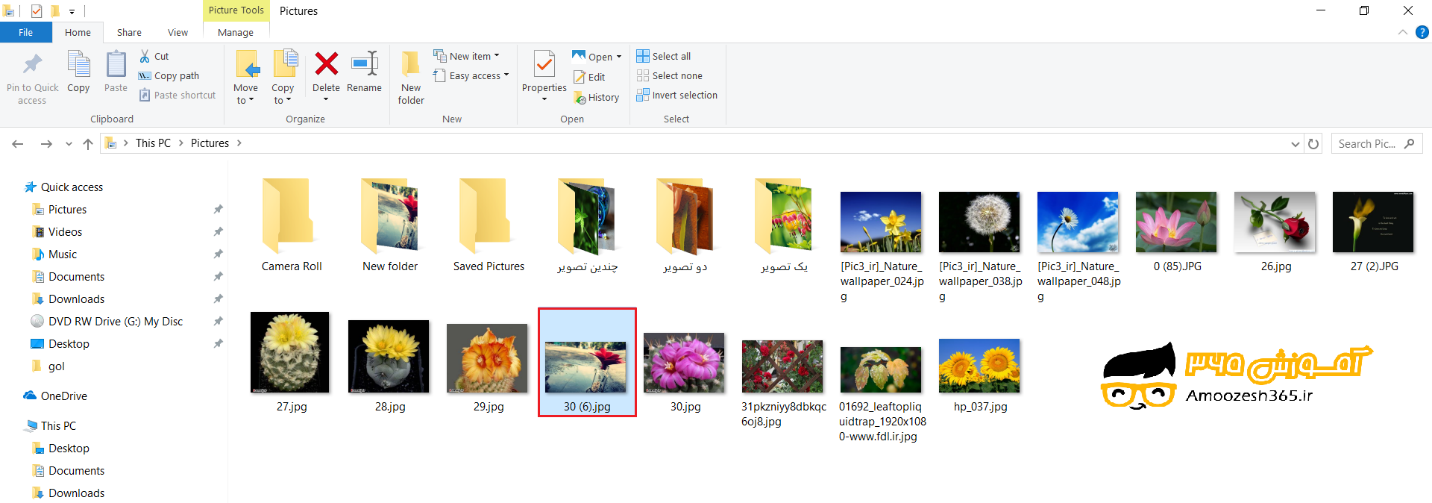Open the Help question mark icon

click(1422, 33)
